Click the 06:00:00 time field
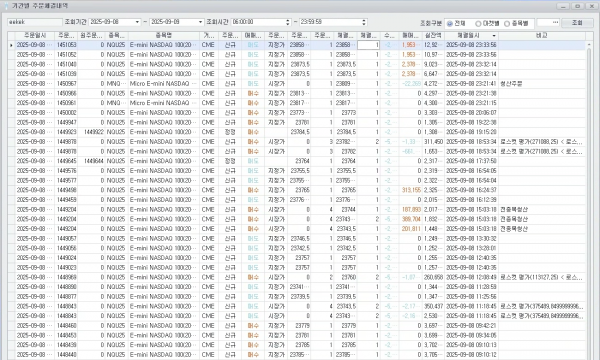Viewport: 600px width, 360px height. [258, 22]
